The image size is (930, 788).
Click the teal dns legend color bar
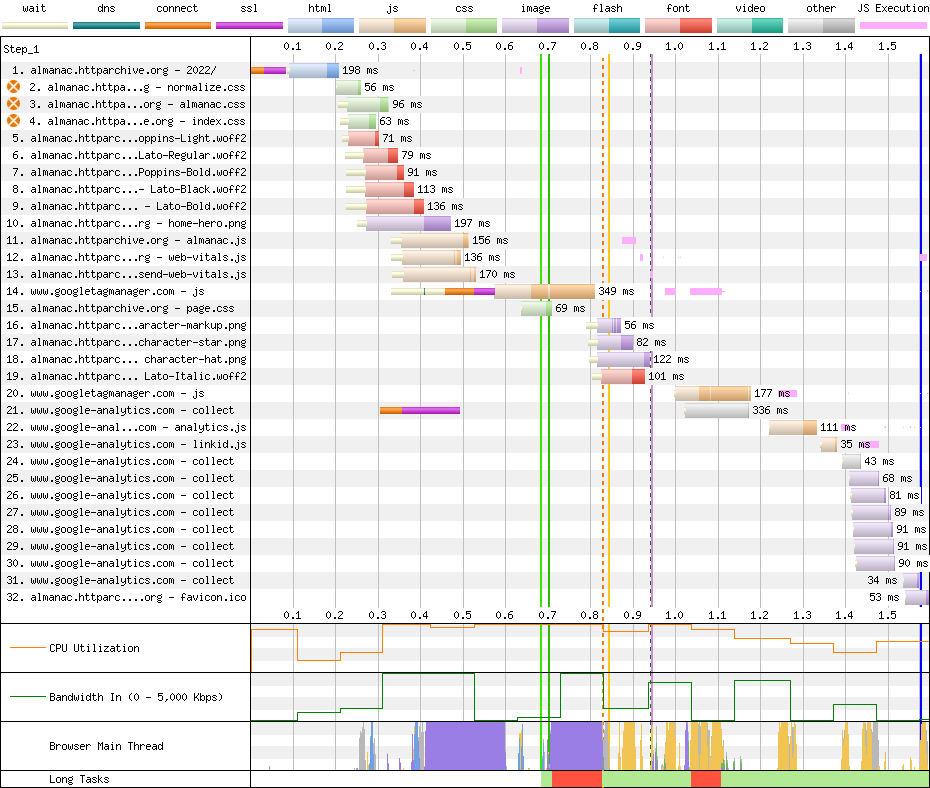106,24
